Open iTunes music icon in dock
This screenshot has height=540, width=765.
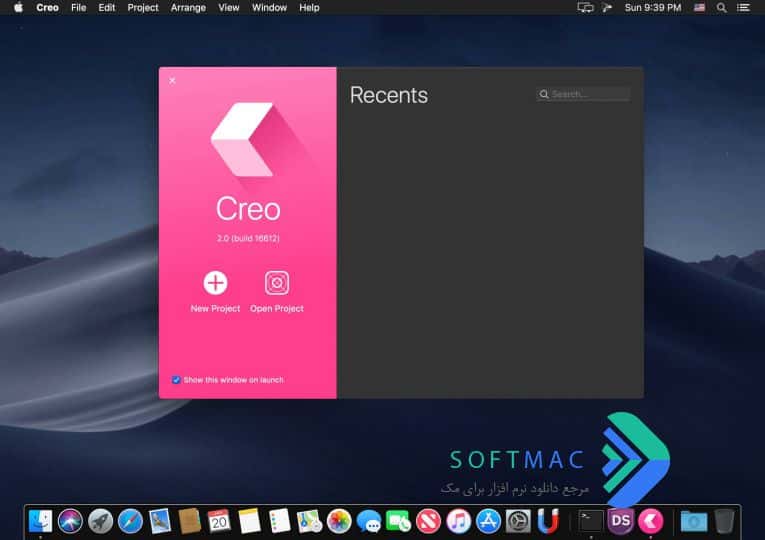pyautogui.click(x=459, y=520)
